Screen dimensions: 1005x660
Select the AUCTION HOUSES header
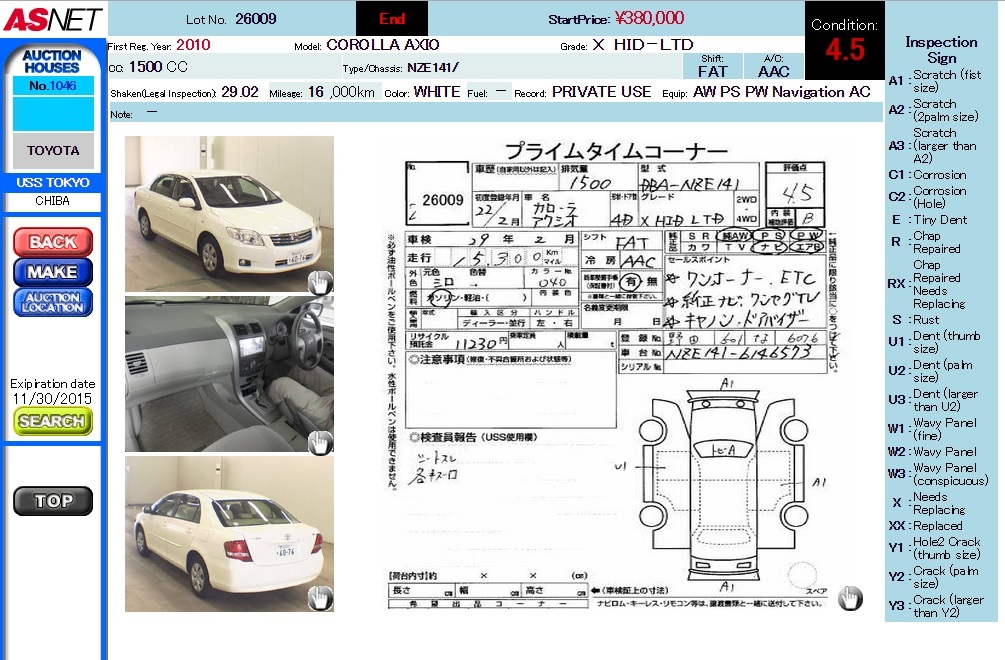51,61
